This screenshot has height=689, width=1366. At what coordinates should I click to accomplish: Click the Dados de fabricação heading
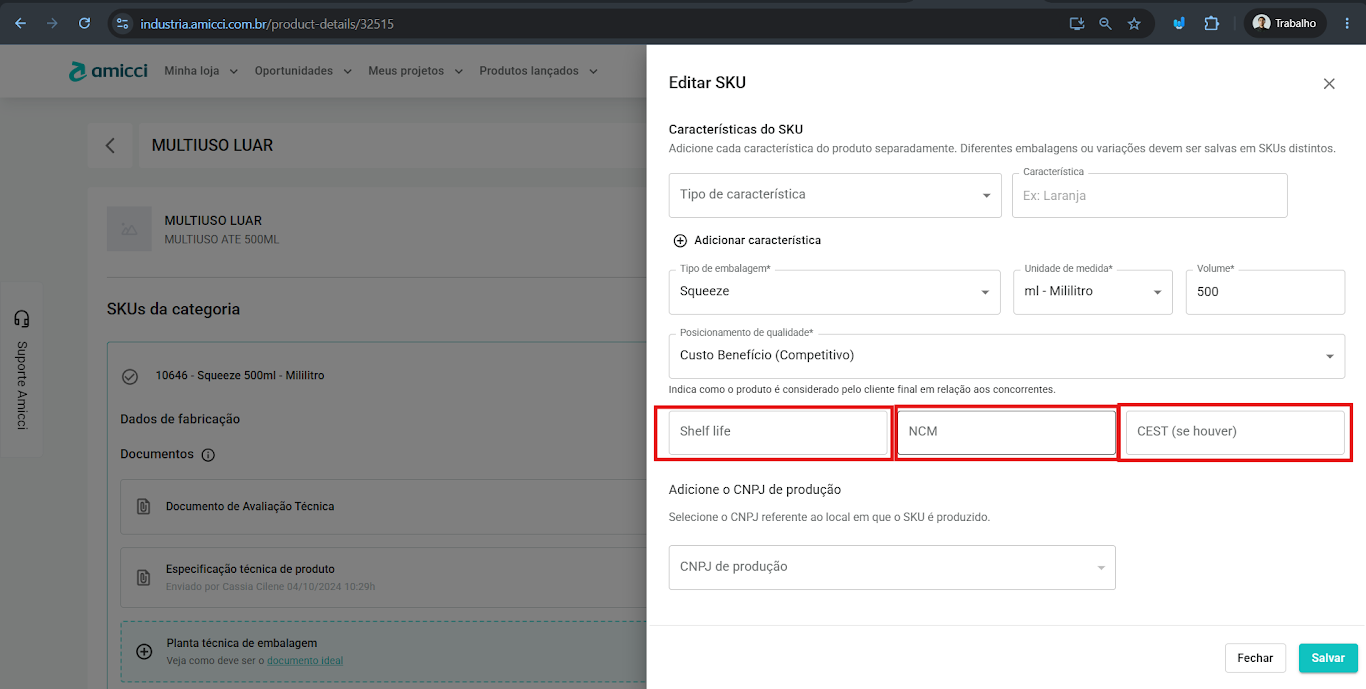pos(180,419)
